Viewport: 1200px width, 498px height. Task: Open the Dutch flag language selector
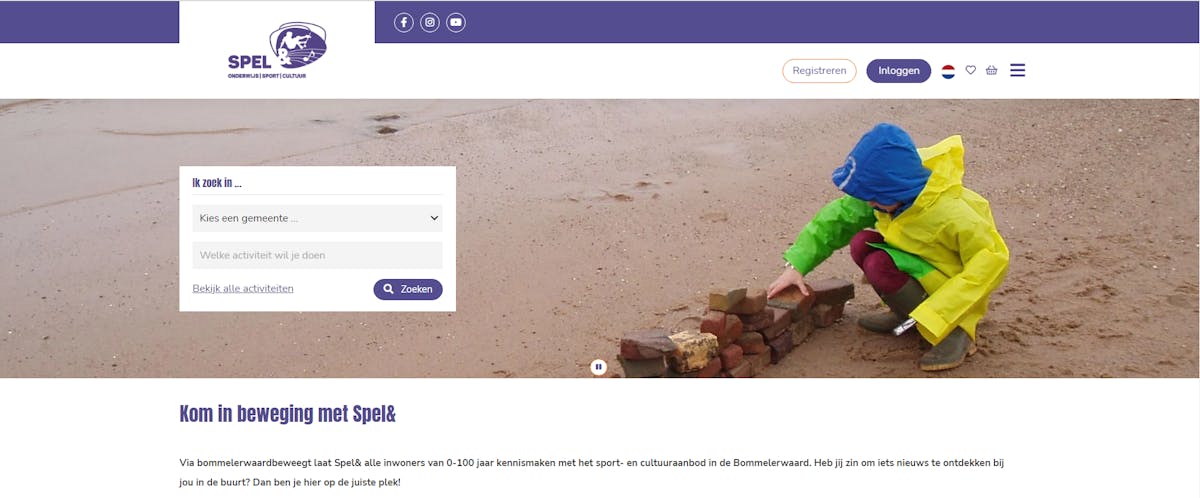point(948,71)
